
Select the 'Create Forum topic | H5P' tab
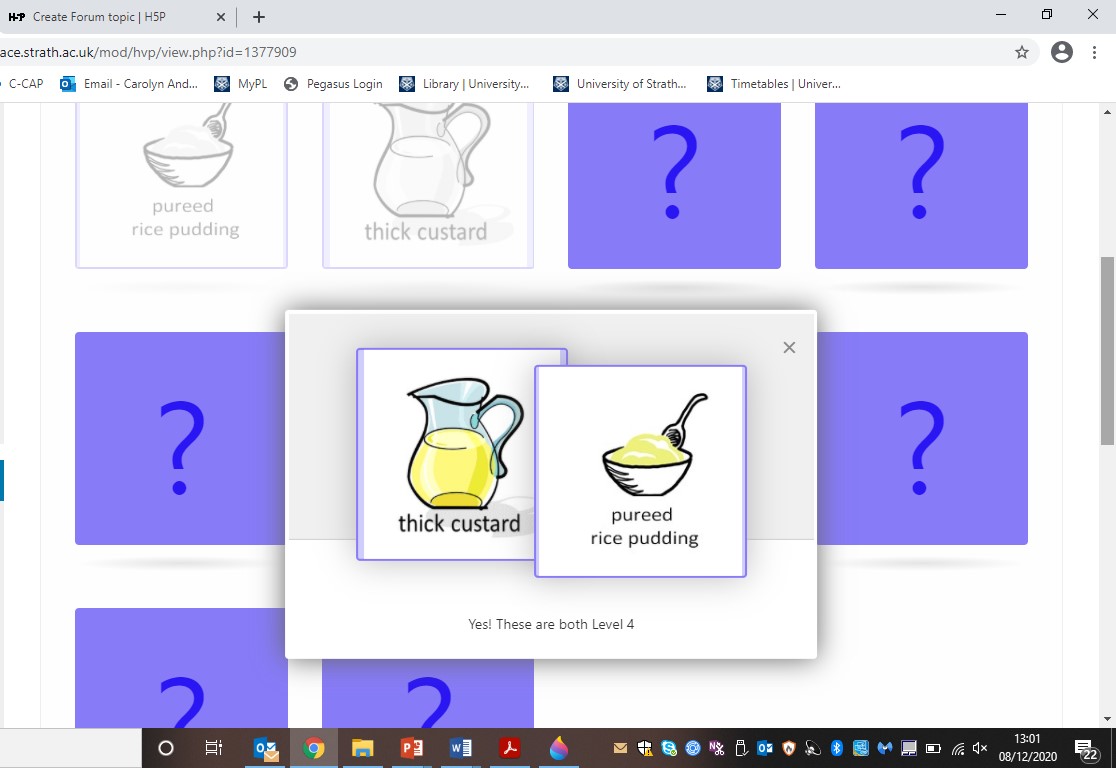click(116, 17)
